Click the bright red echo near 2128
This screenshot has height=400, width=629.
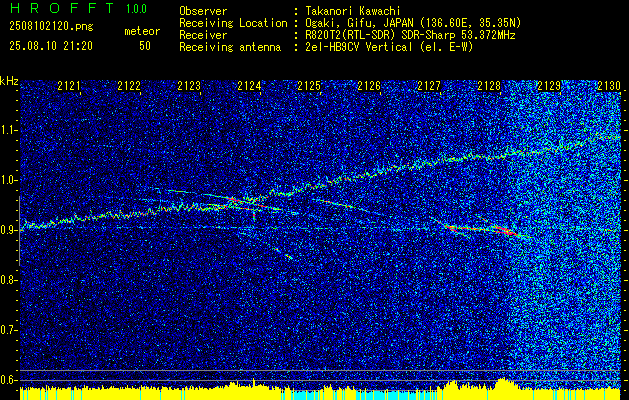(x=506, y=230)
